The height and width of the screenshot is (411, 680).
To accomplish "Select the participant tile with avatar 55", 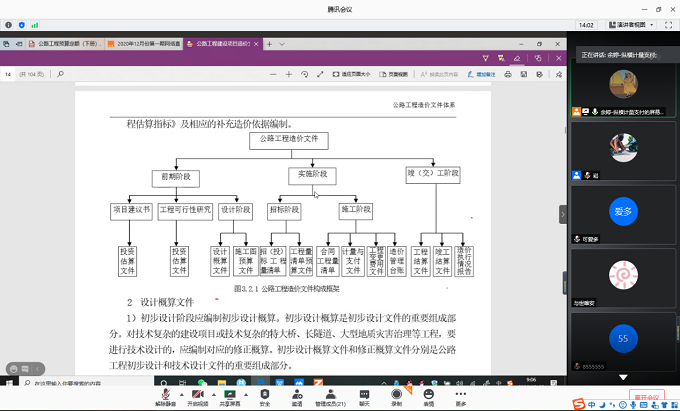I will click(x=623, y=342).
